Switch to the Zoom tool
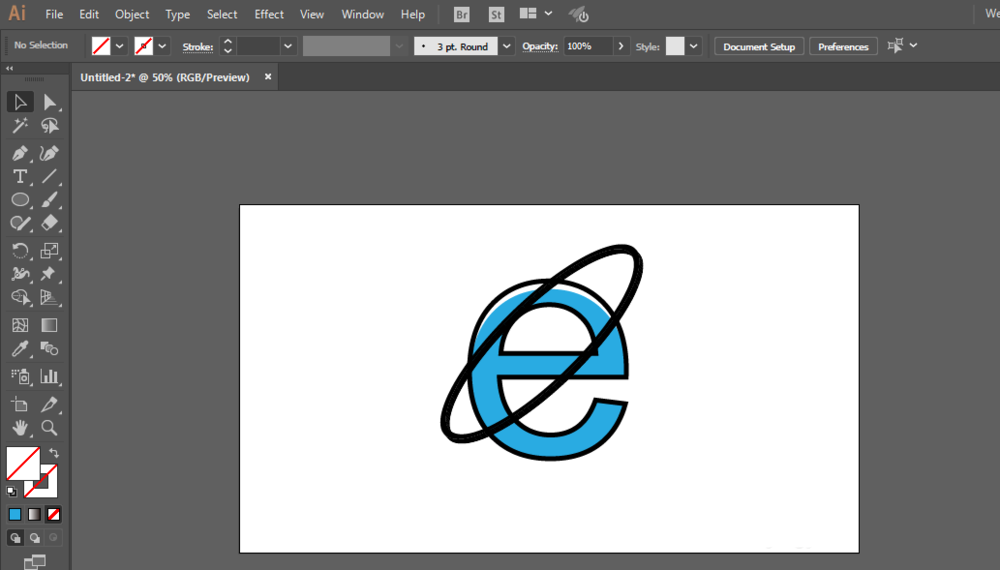Screen dimensions: 1000x570 coord(49,428)
